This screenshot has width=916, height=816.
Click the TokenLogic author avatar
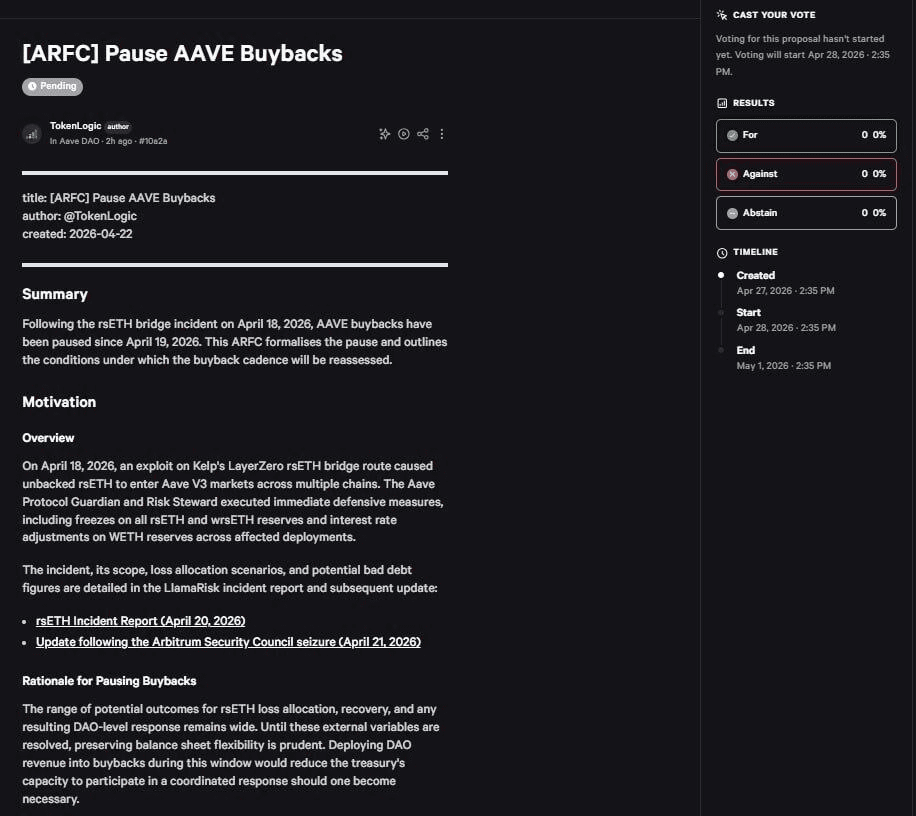coord(32,133)
